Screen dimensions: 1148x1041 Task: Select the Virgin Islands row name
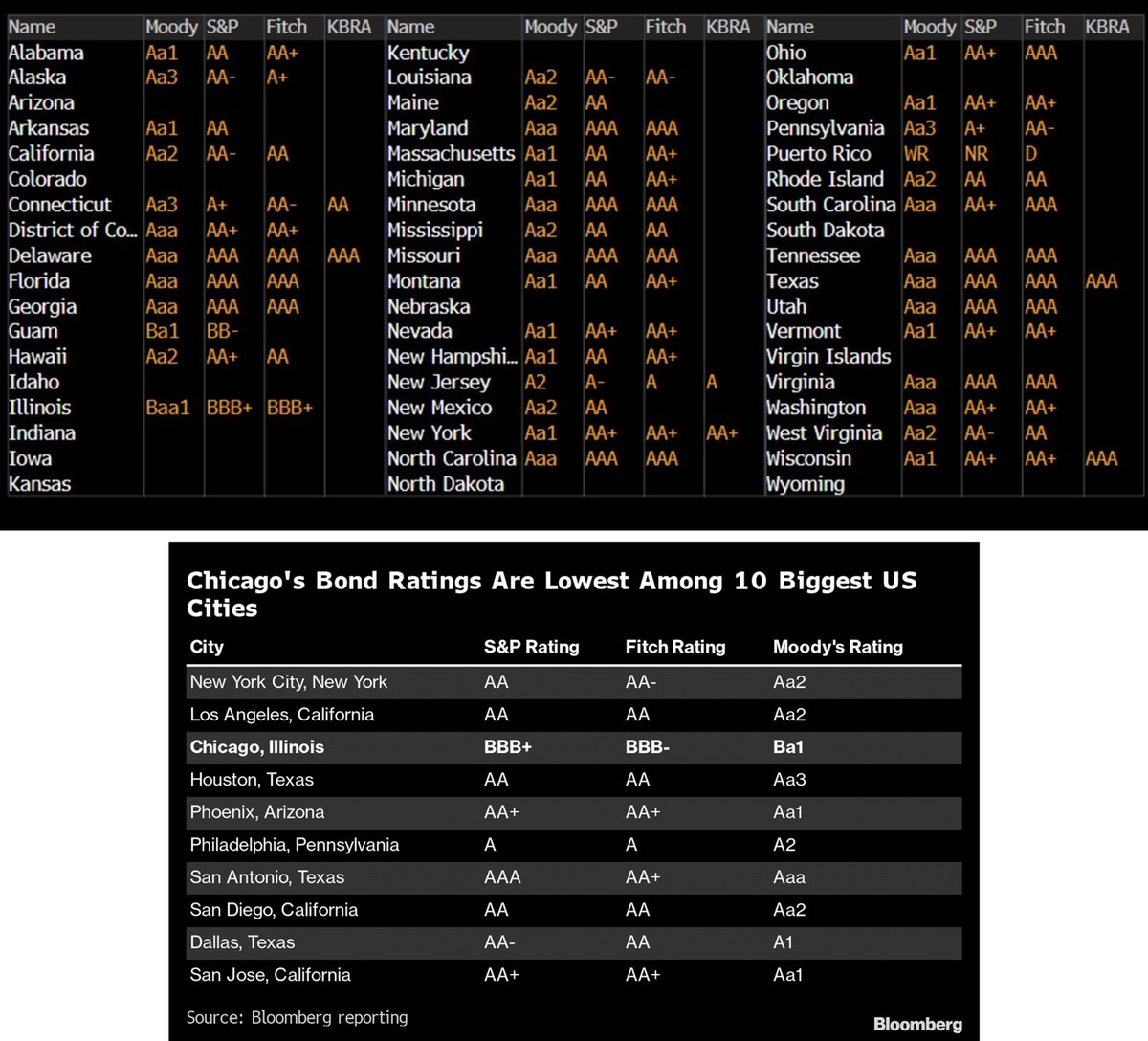tap(828, 357)
